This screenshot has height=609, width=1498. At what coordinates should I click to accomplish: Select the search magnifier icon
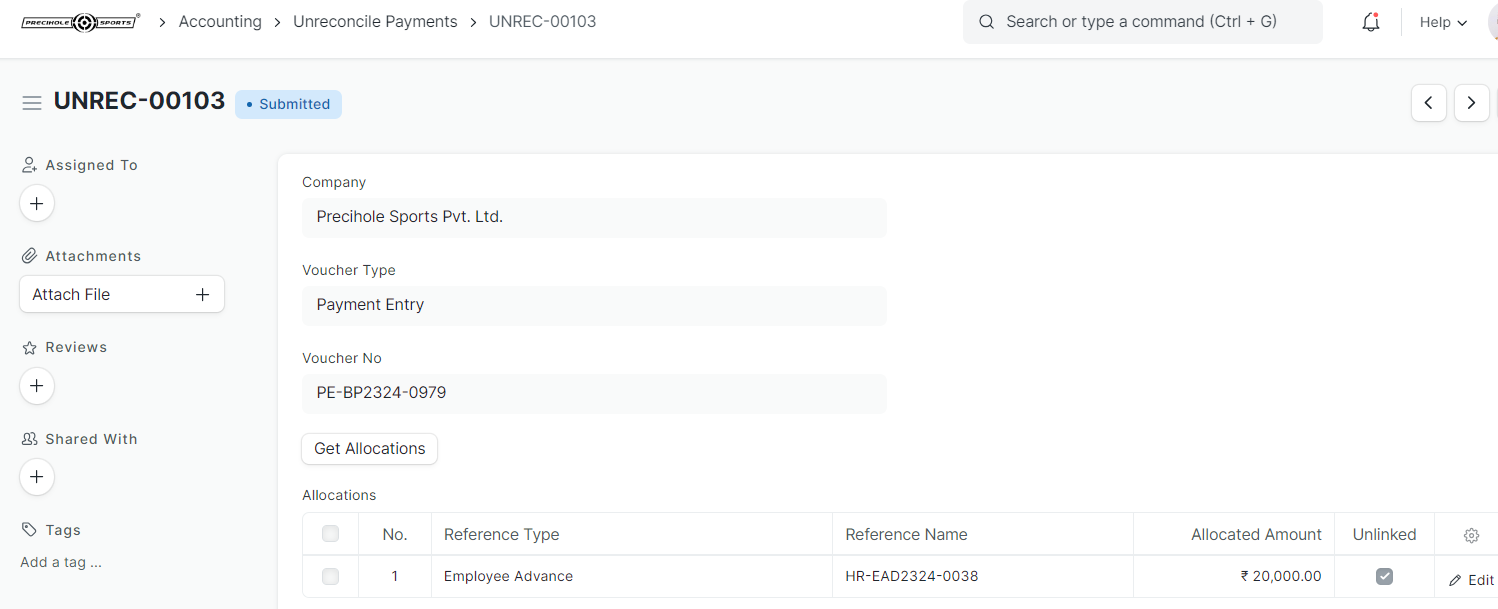[986, 21]
